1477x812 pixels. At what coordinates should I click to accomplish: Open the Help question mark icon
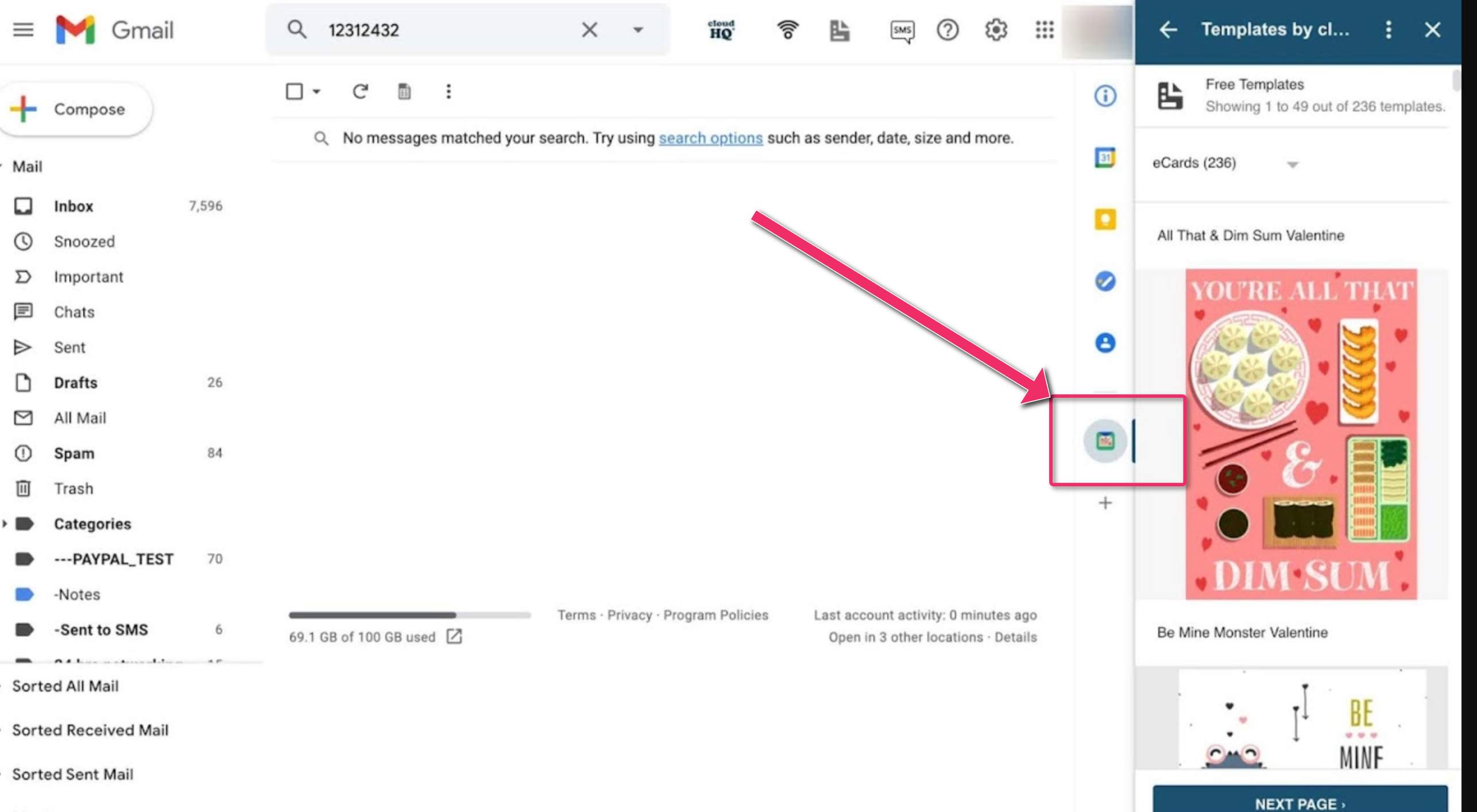(948, 29)
